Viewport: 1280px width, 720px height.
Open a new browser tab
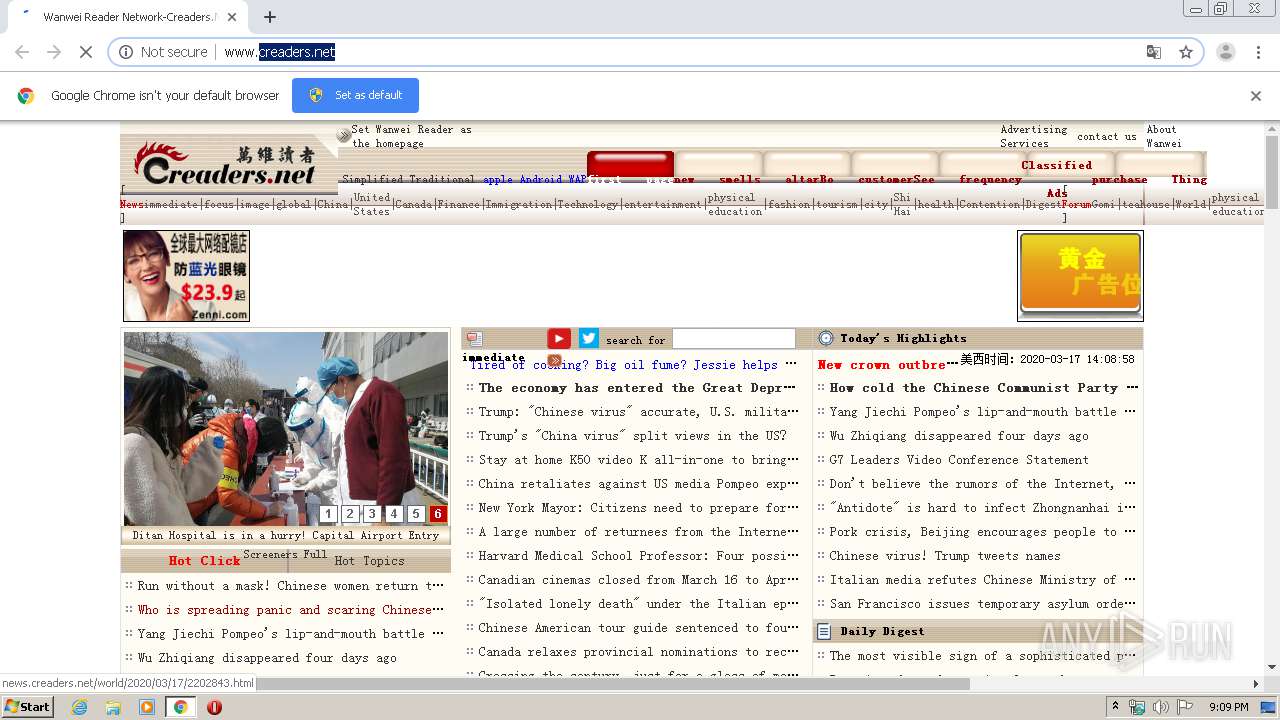pos(270,17)
